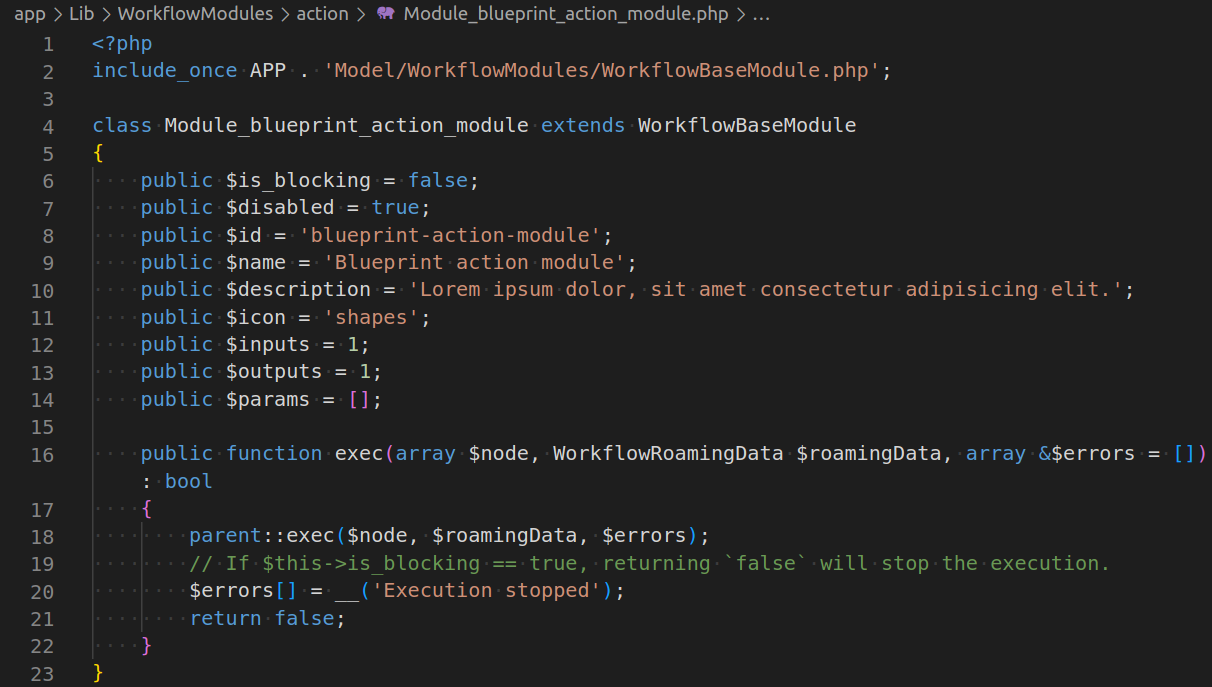
Task: Click the WorkflowRoamingData type hint
Action: coord(667,454)
